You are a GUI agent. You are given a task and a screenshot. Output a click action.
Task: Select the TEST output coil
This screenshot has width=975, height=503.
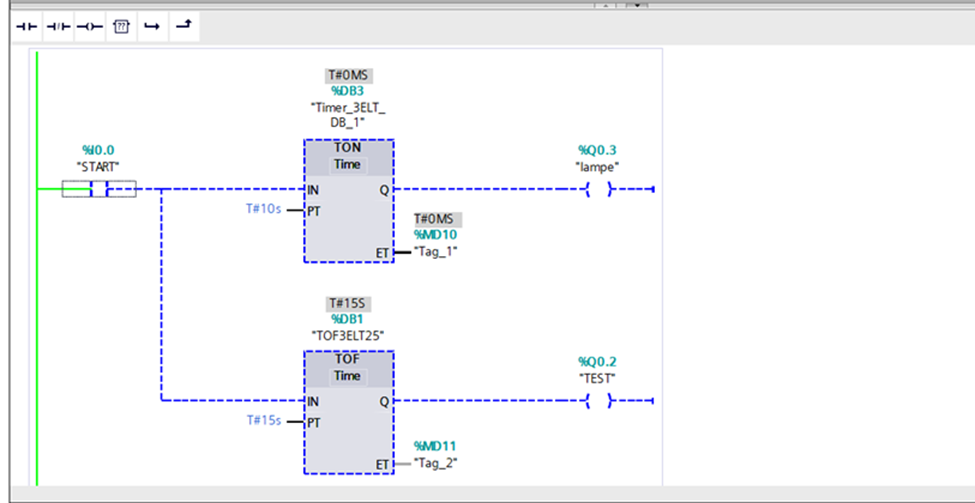pos(598,401)
